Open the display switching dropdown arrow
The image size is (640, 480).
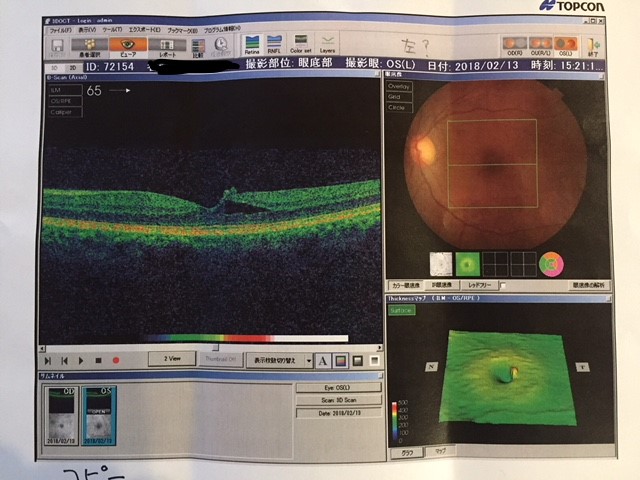point(309,361)
